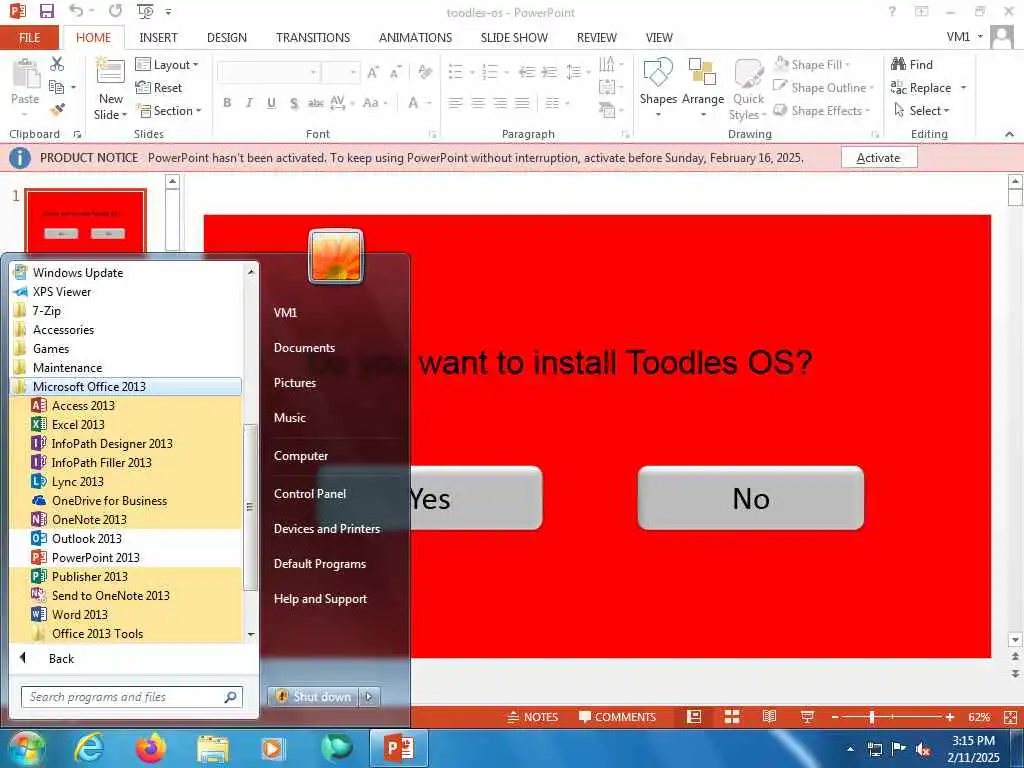Open the Section dropdown
Screen dimensions: 1024x768
[168, 110]
